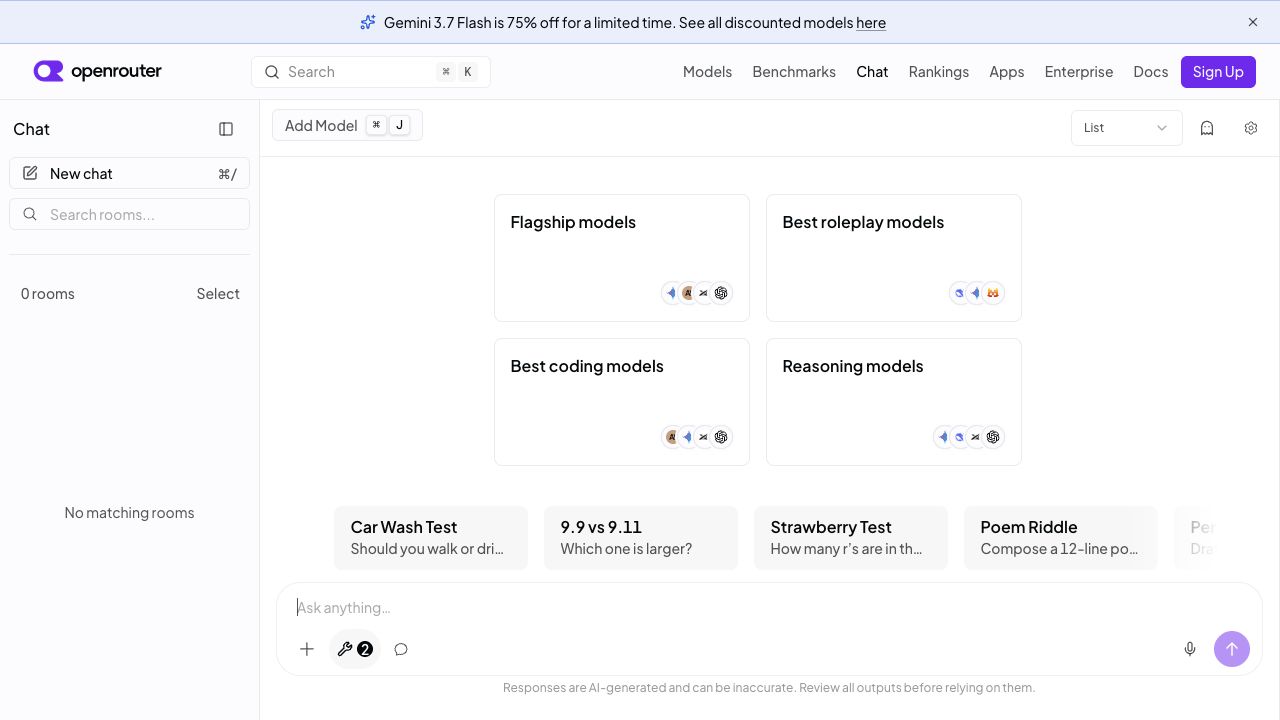Click the magnifier icon in top search bar

(x=271, y=72)
